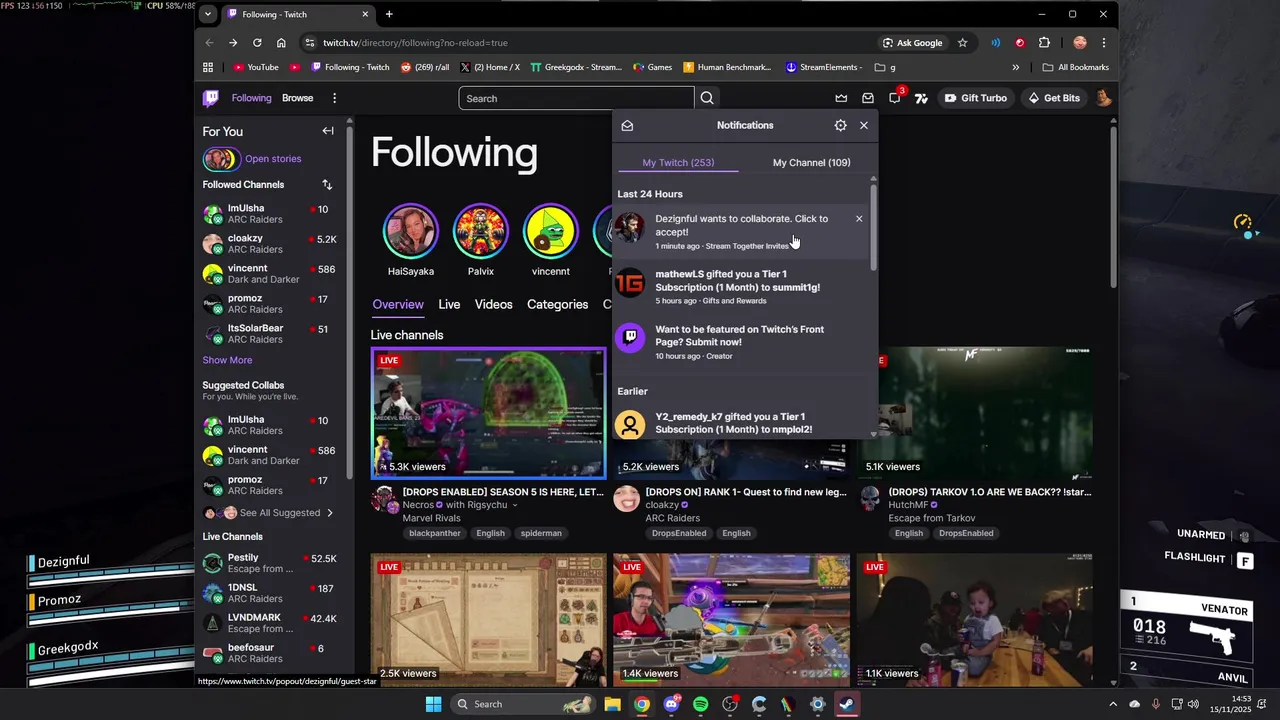This screenshot has width=1280, height=720.
Task: Click the Gift Turbo button
Action: 975,98
